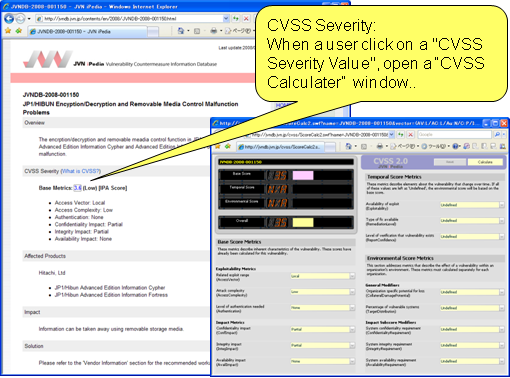Click the Back arrow in JVN iPedia window
The height and width of the screenshot is (378, 510).
[x=9, y=19]
